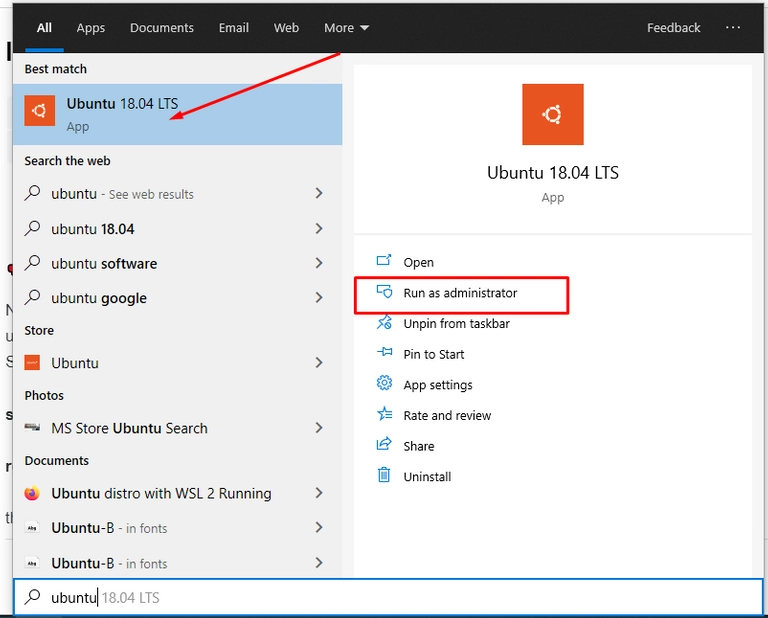Image resolution: width=768 pixels, height=618 pixels.
Task: Click the Open icon in actions list
Action: tap(384, 261)
